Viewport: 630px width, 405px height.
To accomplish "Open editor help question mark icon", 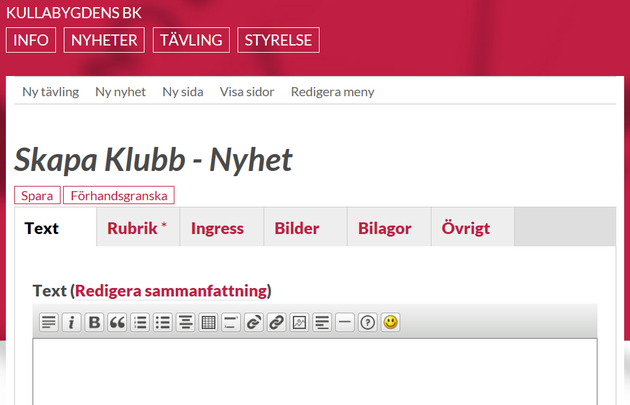I will click(368, 322).
